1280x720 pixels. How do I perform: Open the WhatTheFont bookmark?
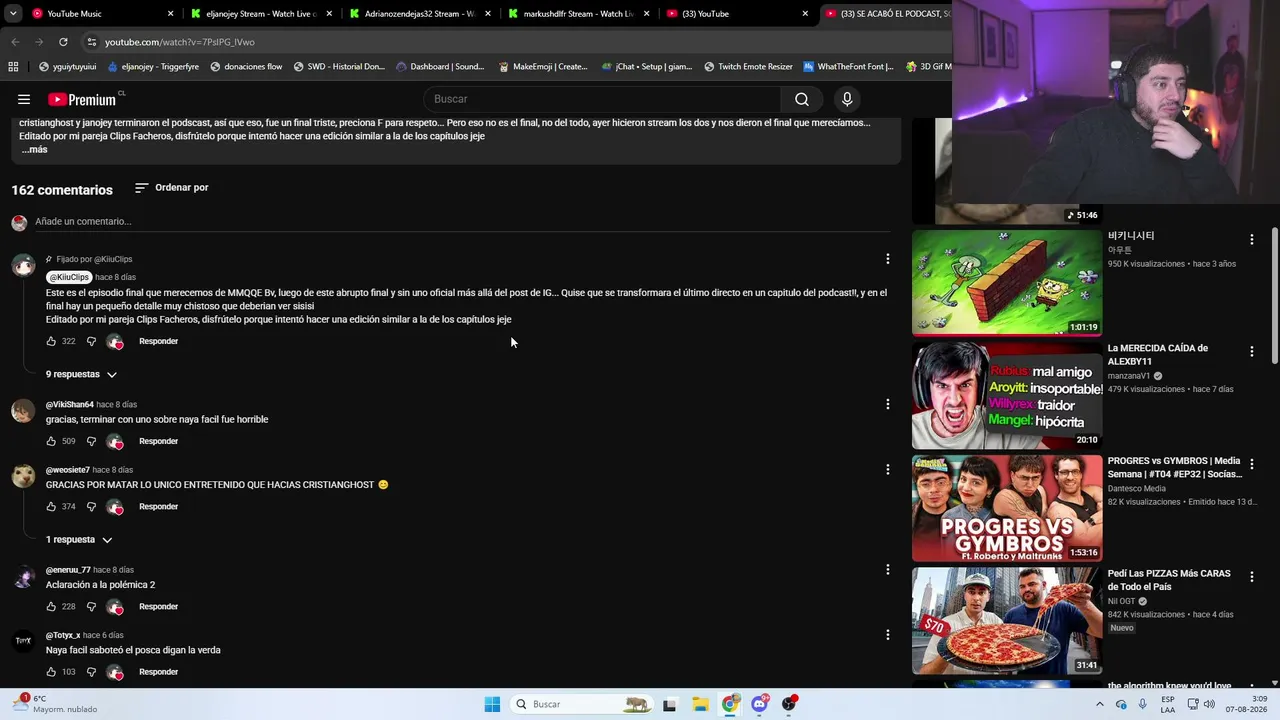(848, 67)
